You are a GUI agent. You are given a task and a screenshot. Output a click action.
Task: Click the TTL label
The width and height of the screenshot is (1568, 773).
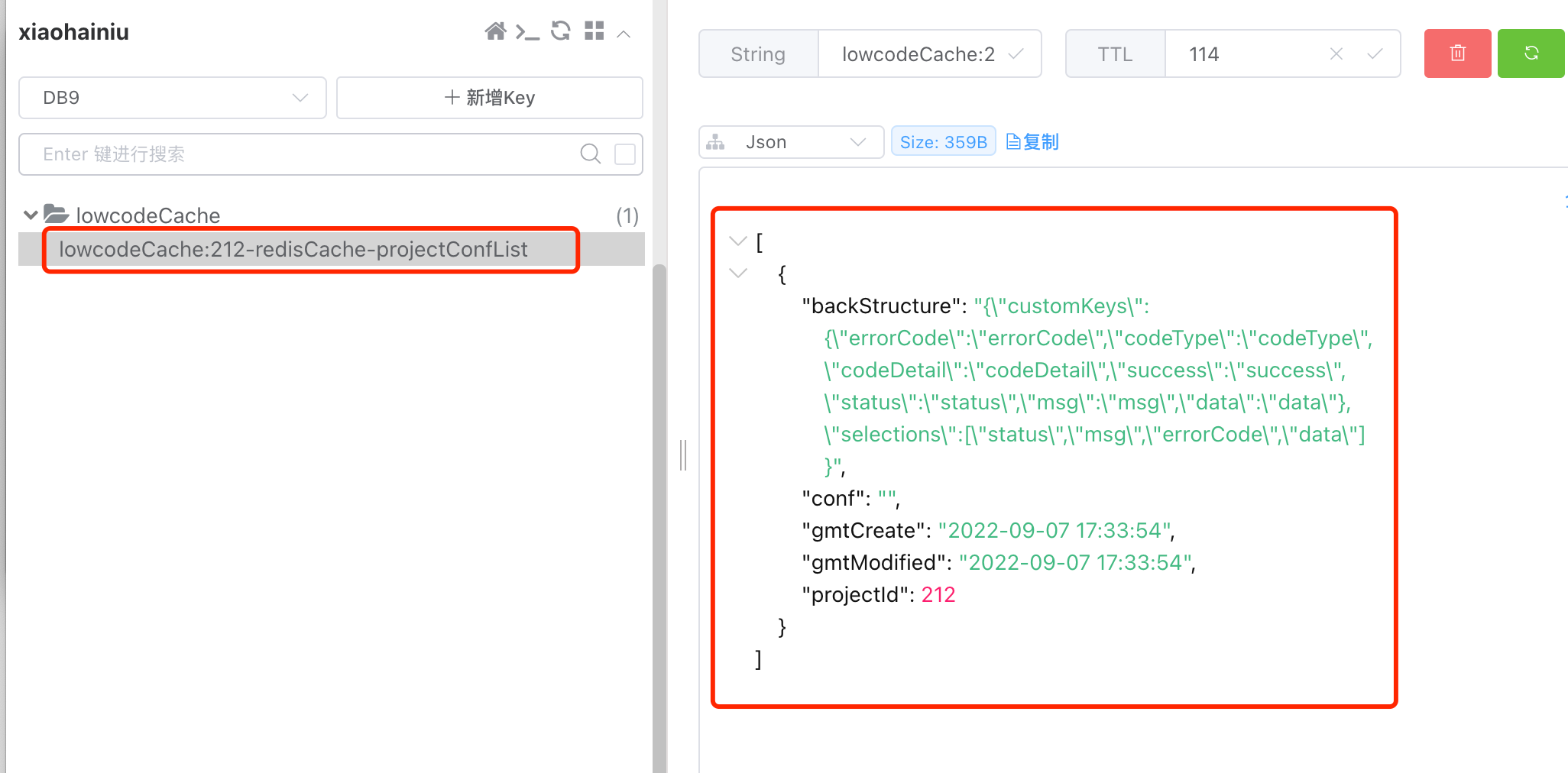tap(1116, 54)
